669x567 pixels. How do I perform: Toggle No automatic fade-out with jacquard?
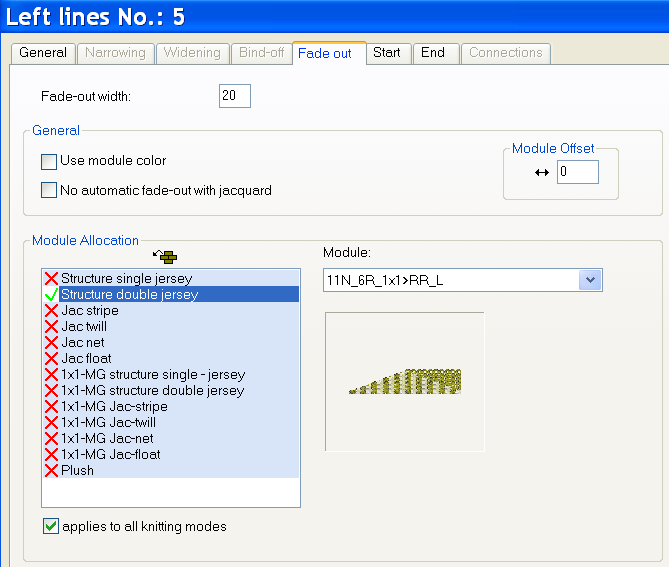pyautogui.click(x=49, y=190)
